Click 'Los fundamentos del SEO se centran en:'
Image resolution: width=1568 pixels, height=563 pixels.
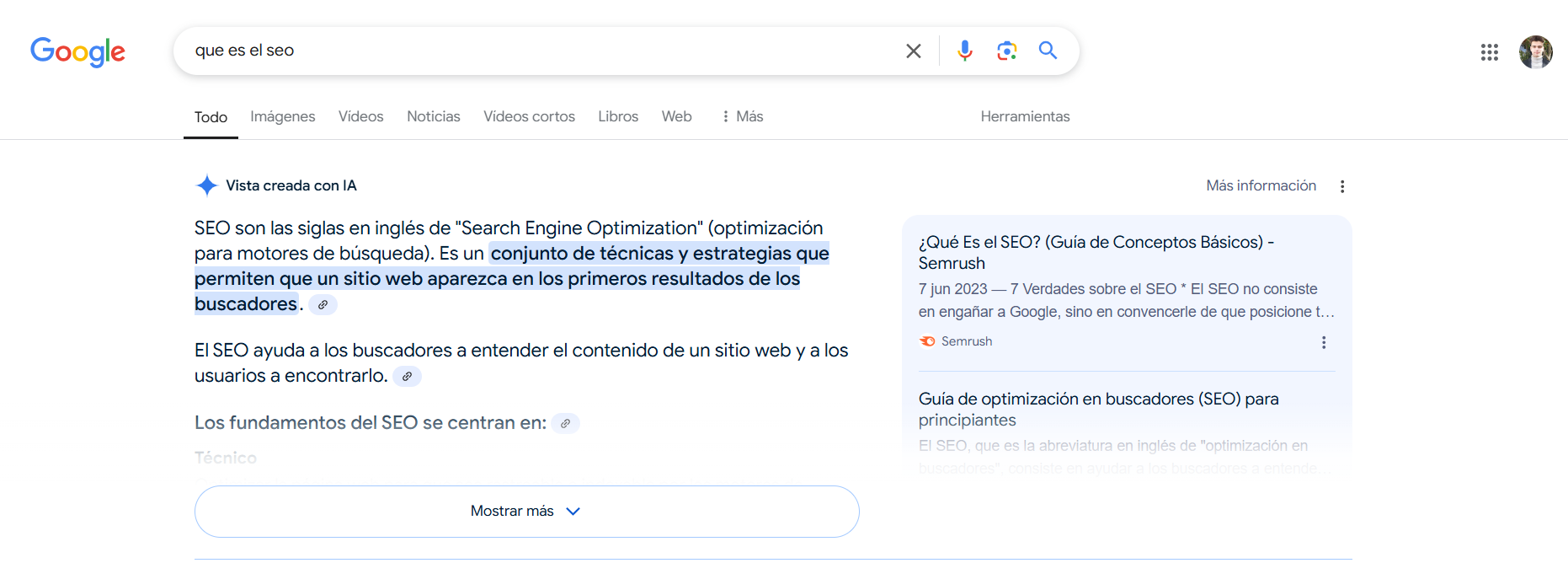click(371, 422)
